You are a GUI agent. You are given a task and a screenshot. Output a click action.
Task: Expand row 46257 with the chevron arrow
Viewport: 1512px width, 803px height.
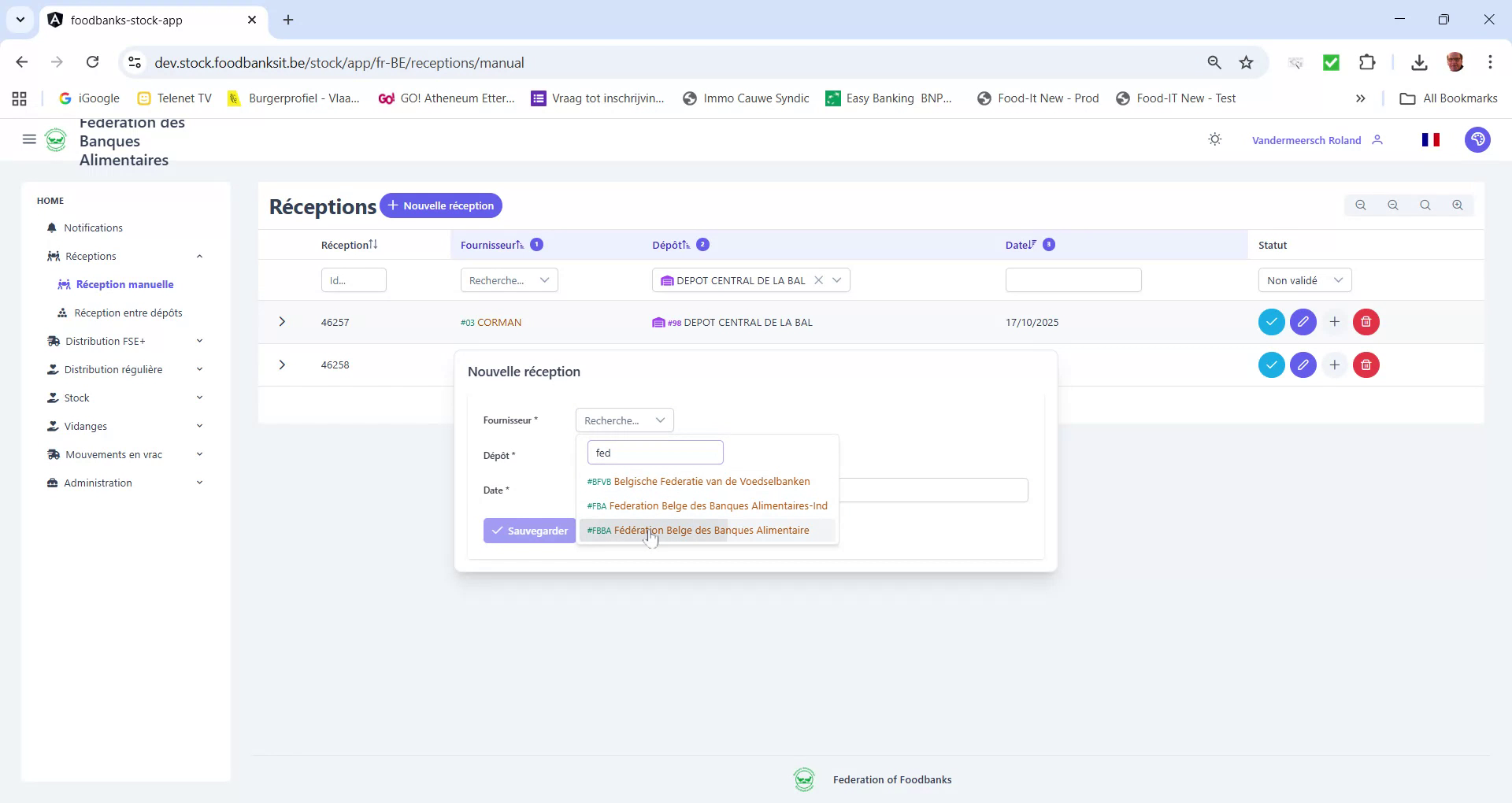coord(282,321)
